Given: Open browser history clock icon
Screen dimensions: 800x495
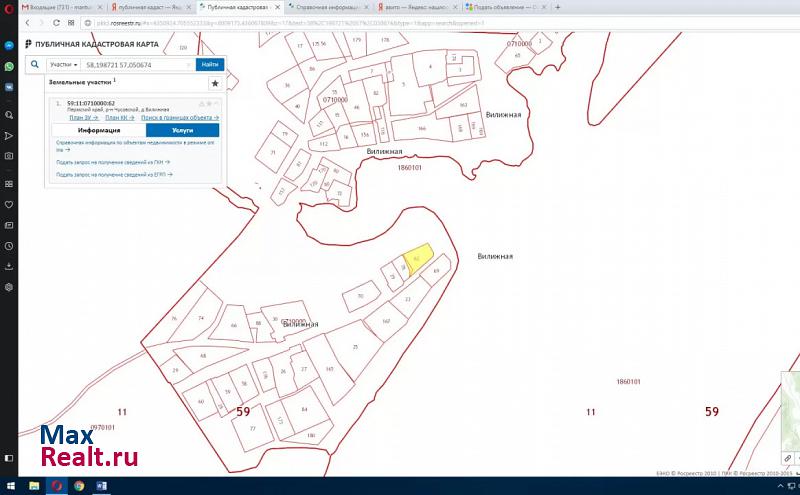Looking at the screenshot, I should (8, 245).
